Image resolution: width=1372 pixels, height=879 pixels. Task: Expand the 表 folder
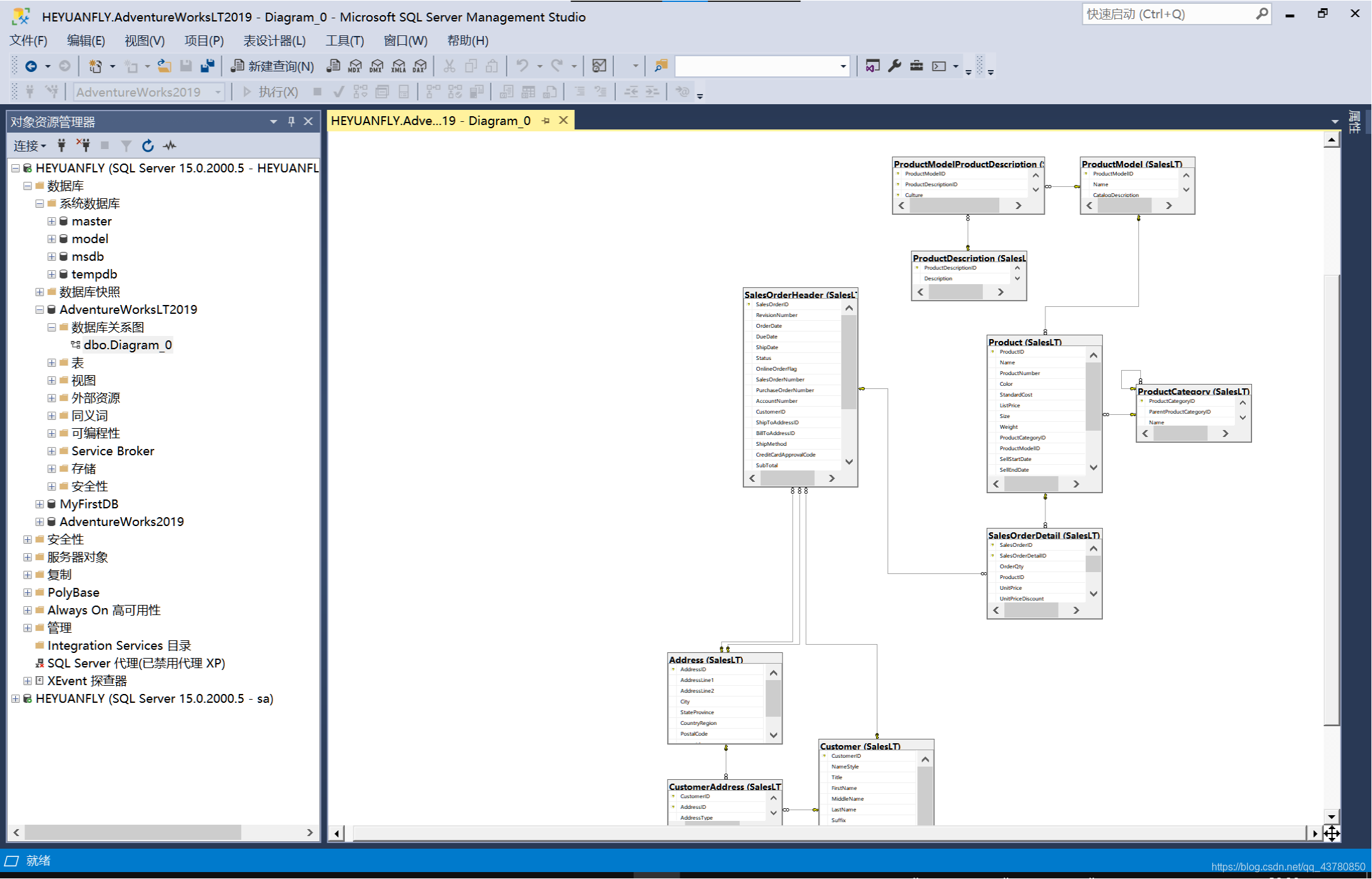coord(52,362)
